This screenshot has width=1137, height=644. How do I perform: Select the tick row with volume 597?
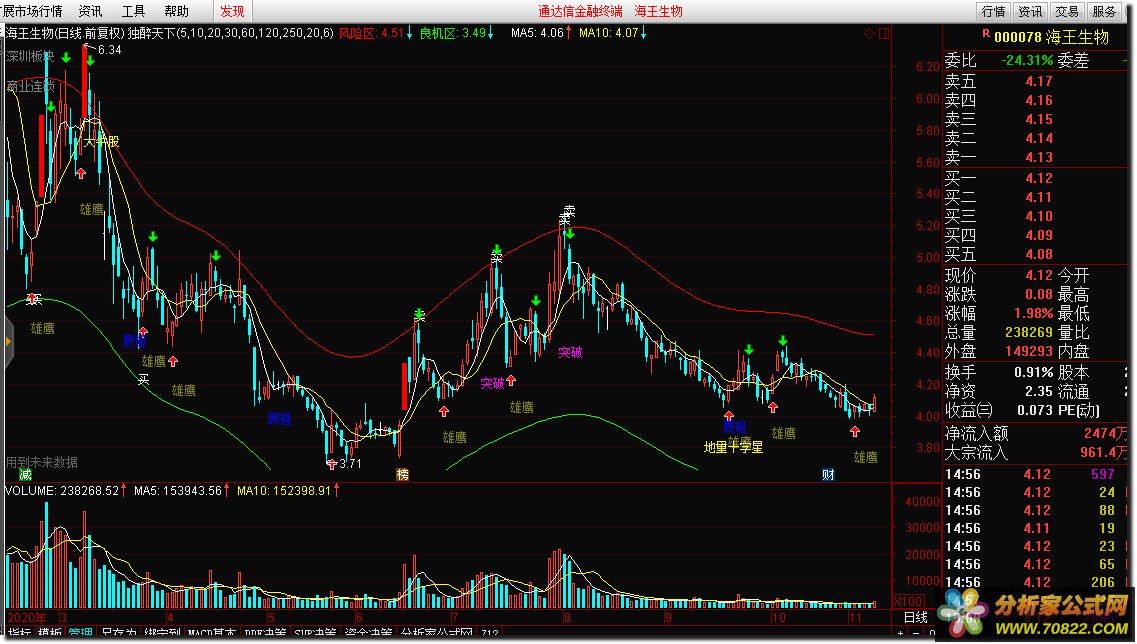point(1035,474)
